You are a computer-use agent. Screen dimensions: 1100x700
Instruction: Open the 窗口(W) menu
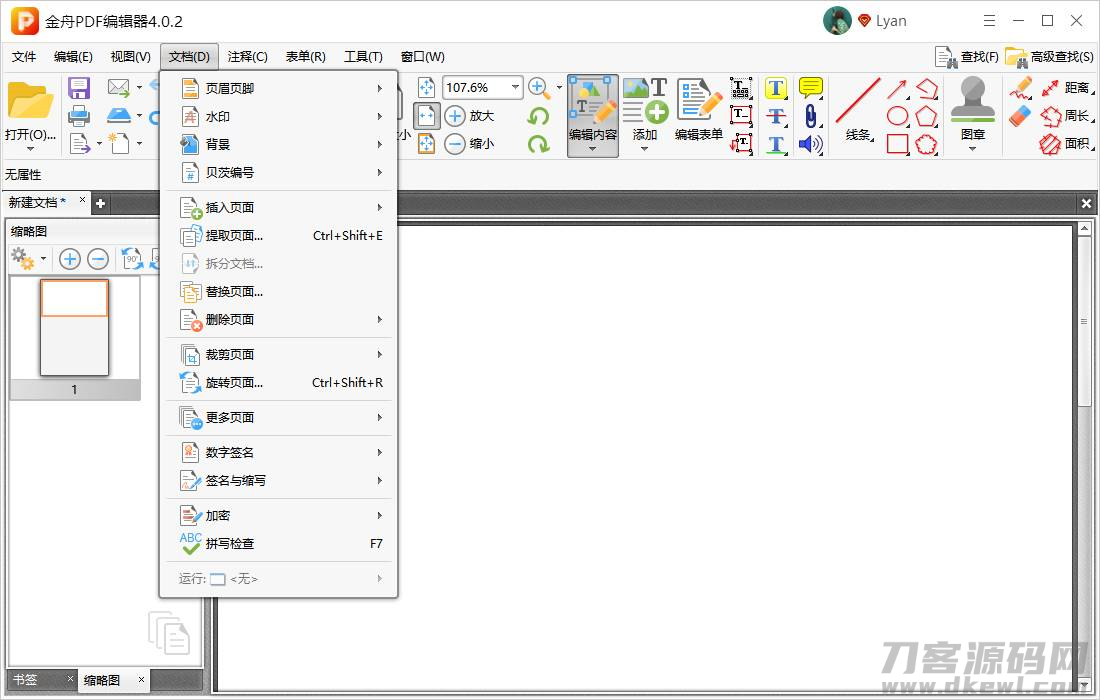point(422,57)
